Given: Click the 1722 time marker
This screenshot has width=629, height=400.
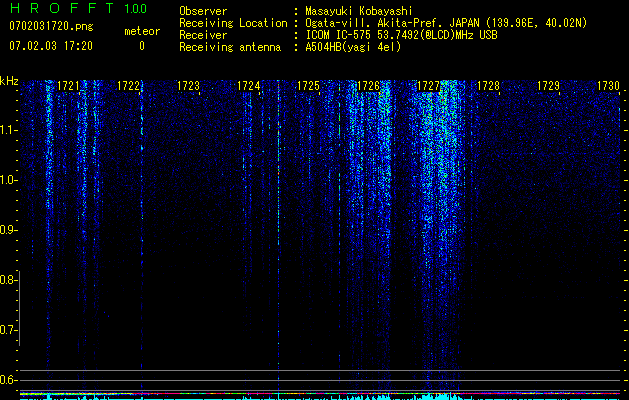Looking at the screenshot, I should 128,86.
